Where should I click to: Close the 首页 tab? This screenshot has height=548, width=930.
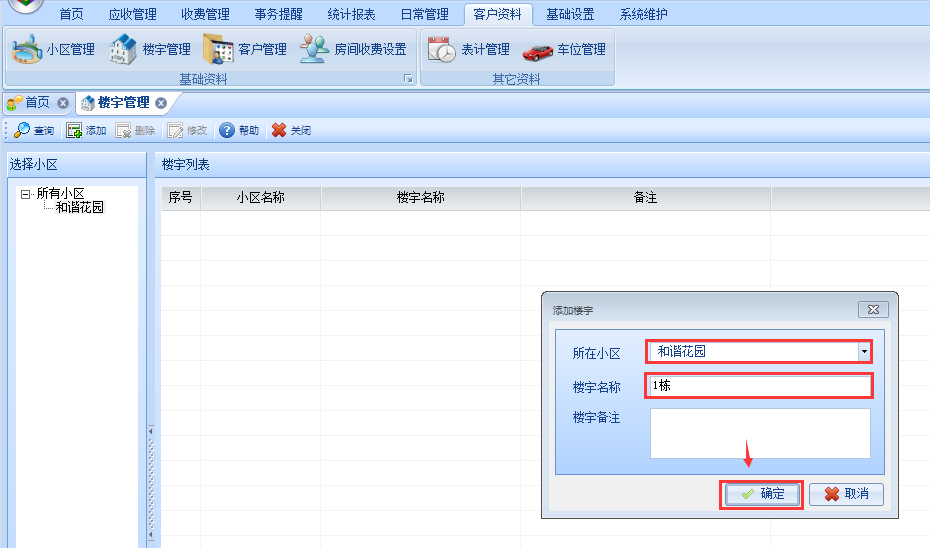63,103
